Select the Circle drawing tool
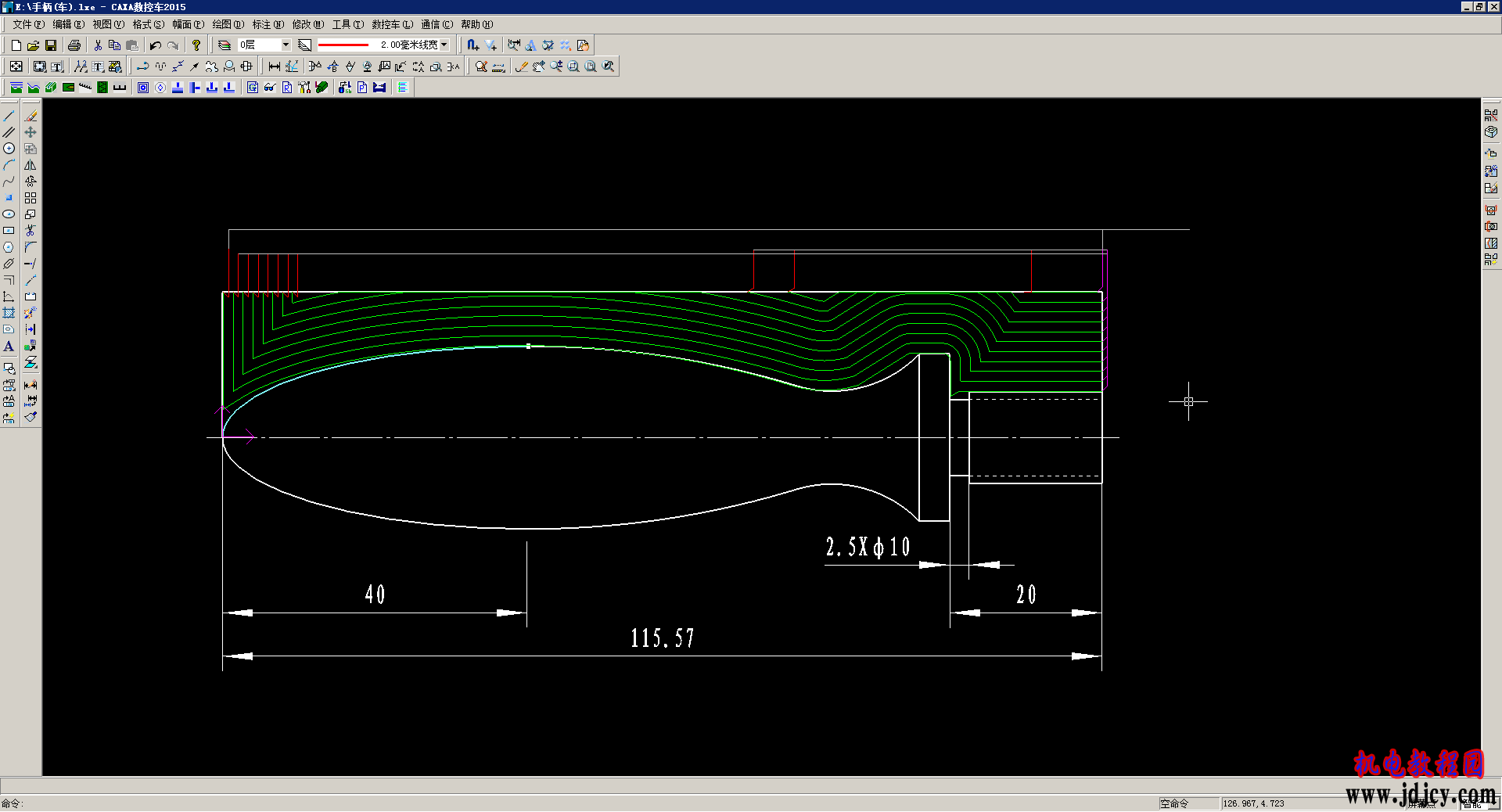This screenshot has height=812, width=1502. coord(9,149)
